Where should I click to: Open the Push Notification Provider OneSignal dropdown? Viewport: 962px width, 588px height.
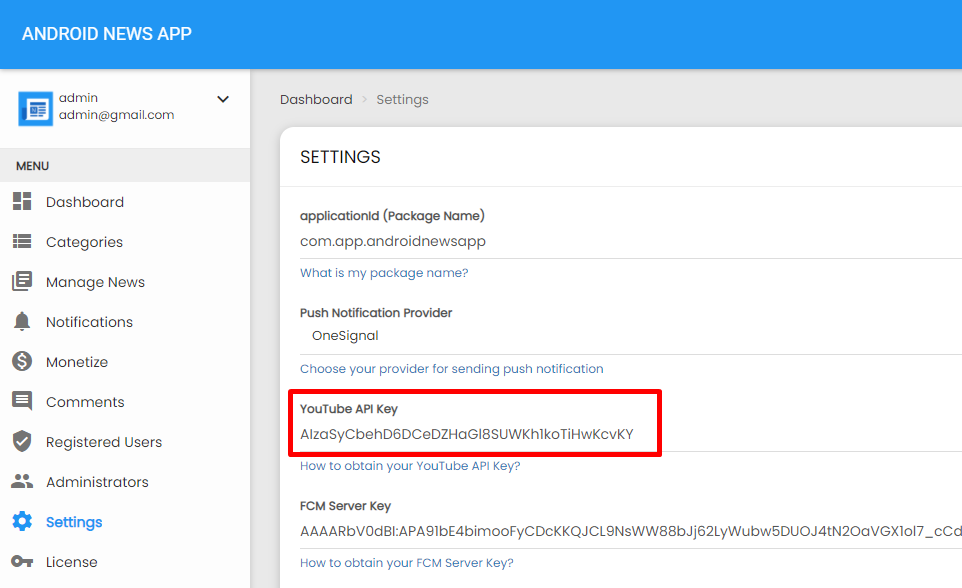[631, 336]
